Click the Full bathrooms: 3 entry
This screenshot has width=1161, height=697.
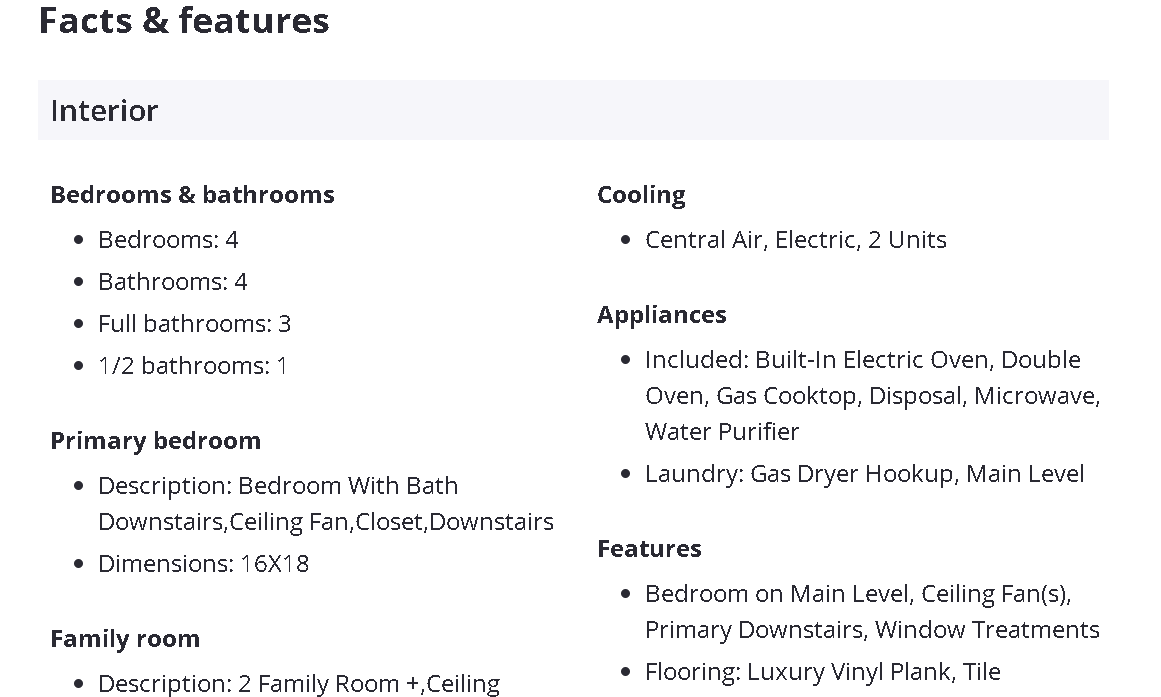point(194,324)
